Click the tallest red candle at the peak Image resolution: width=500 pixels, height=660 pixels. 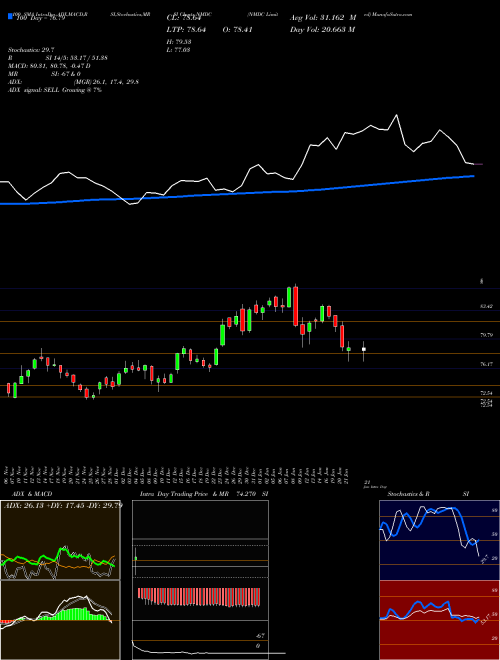[296, 306]
